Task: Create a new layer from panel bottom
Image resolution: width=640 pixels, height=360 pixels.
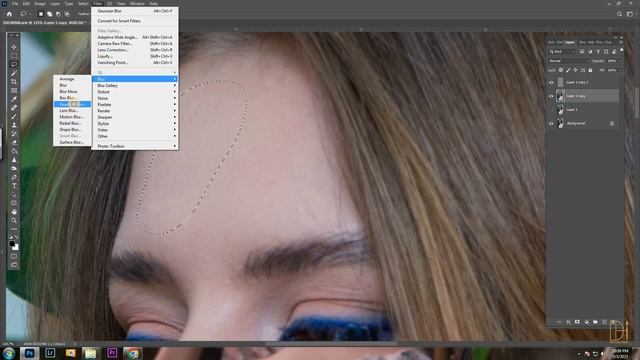Action: tap(604, 322)
